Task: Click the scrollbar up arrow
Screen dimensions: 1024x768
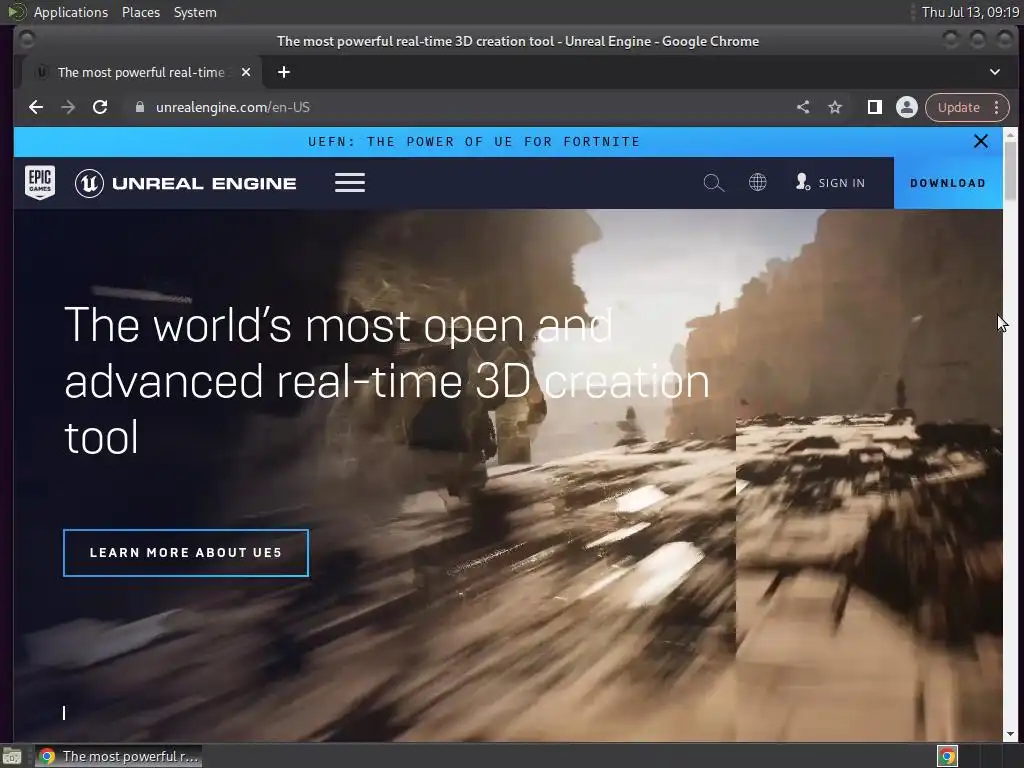Action: pyautogui.click(x=1010, y=135)
